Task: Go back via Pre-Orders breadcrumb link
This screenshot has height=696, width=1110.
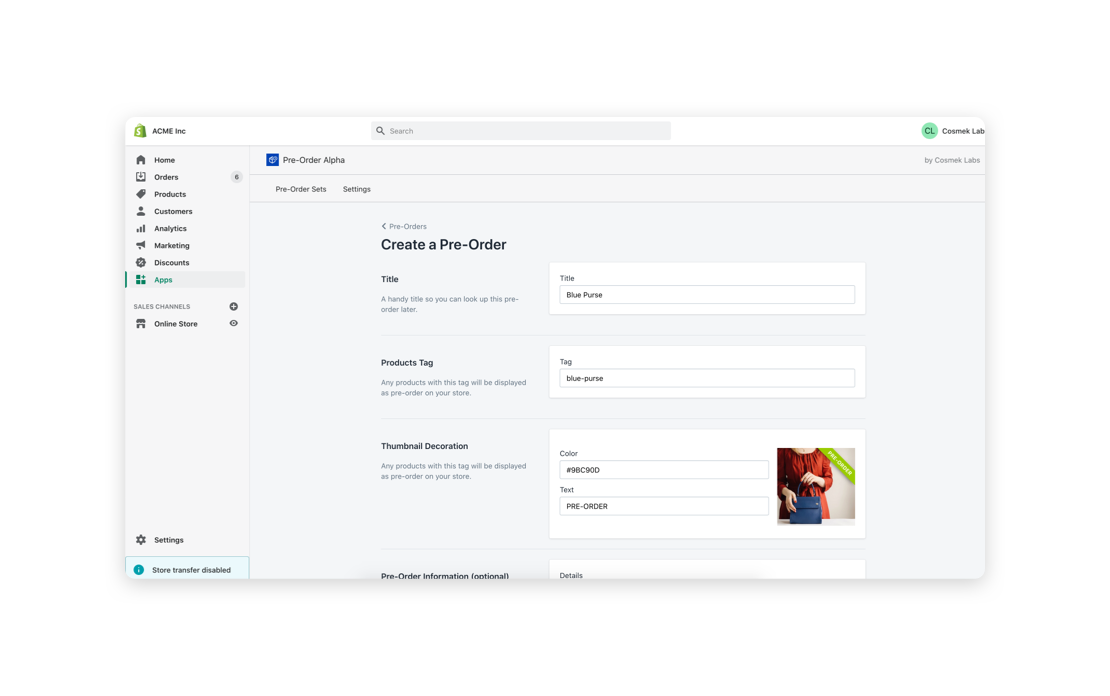Action: coord(408,227)
